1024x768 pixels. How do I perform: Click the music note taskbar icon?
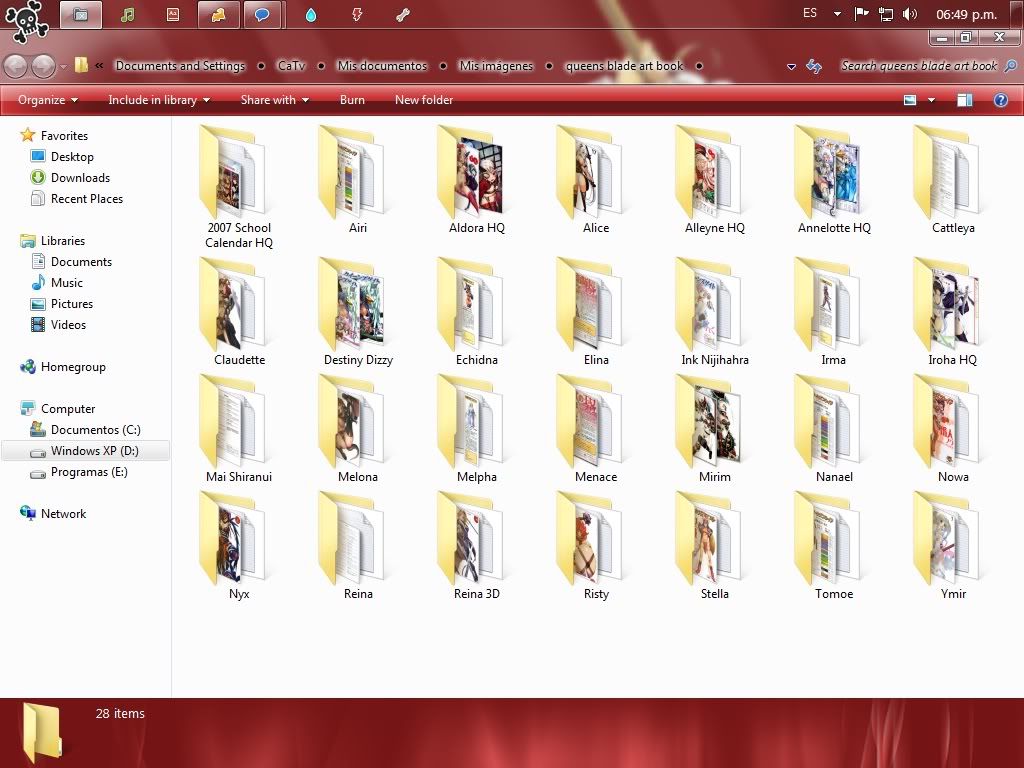127,14
